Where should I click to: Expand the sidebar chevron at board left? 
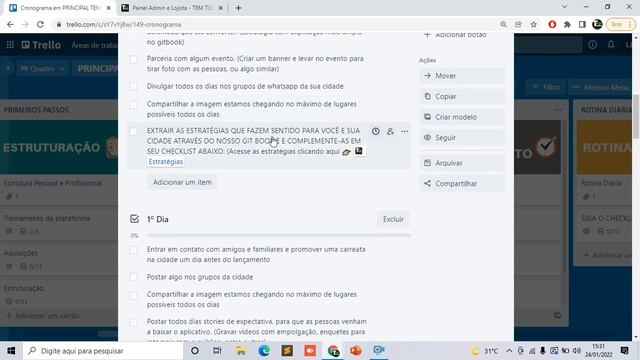(x=8, y=68)
